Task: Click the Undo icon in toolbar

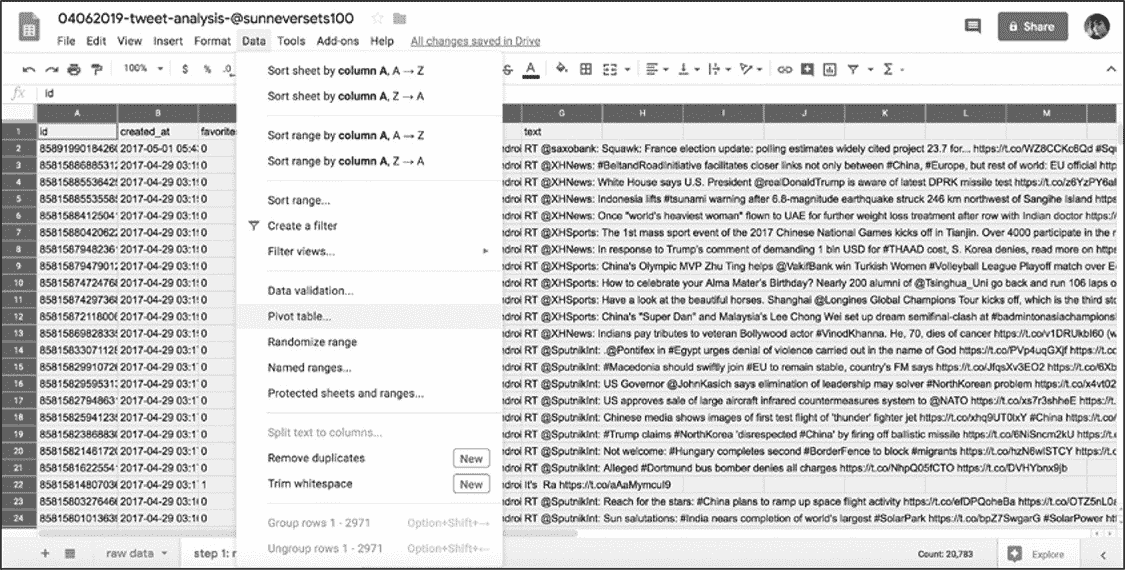Action: 27,70
